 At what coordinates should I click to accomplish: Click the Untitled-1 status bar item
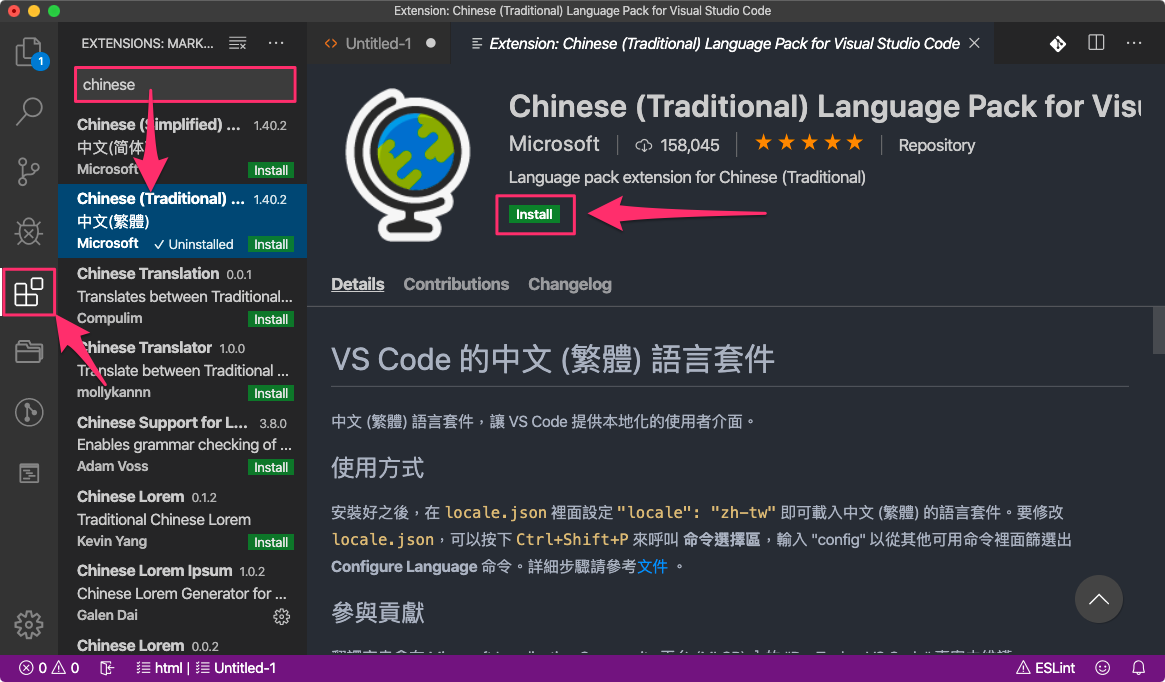point(236,668)
